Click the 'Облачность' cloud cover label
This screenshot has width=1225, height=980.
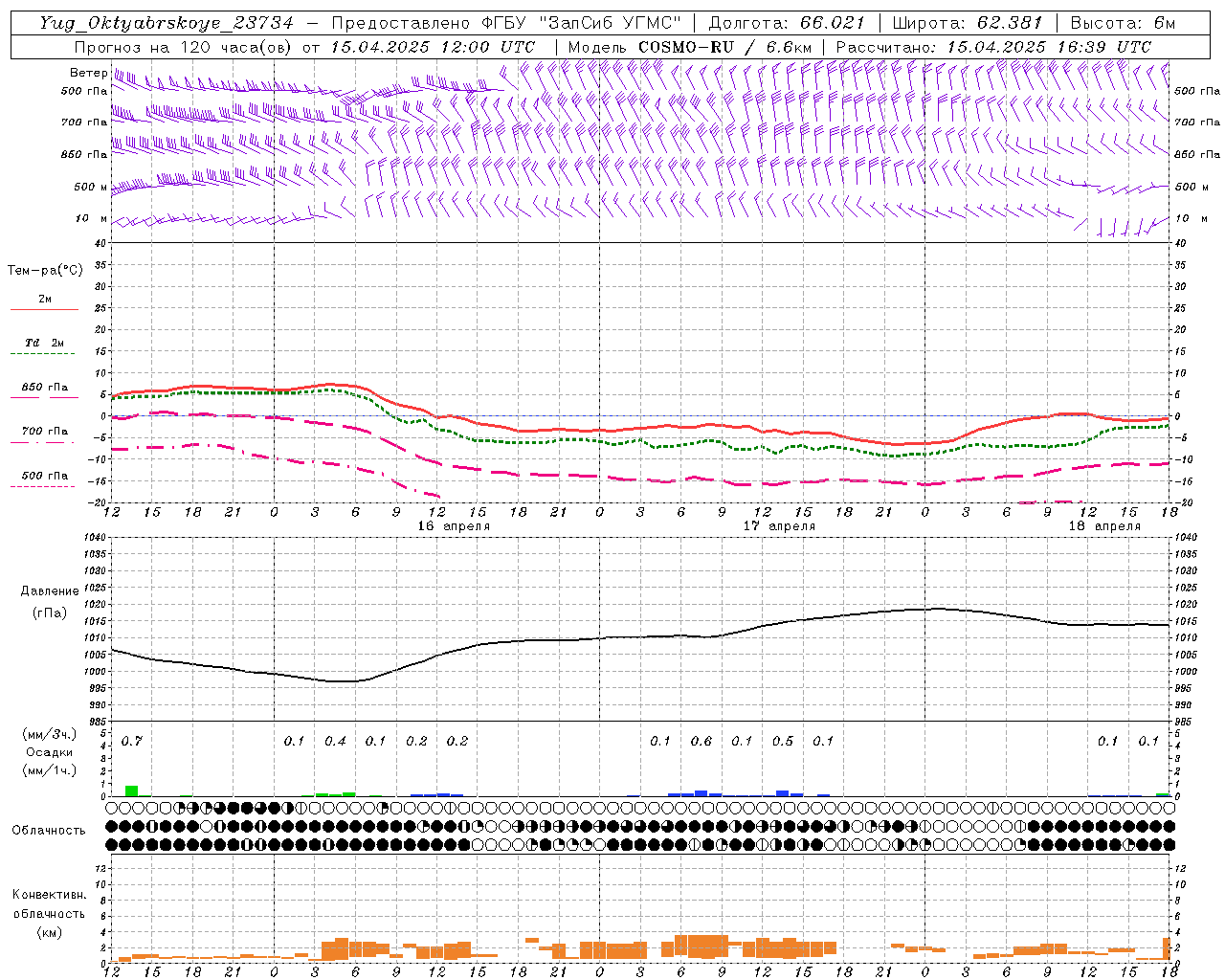pos(49,831)
